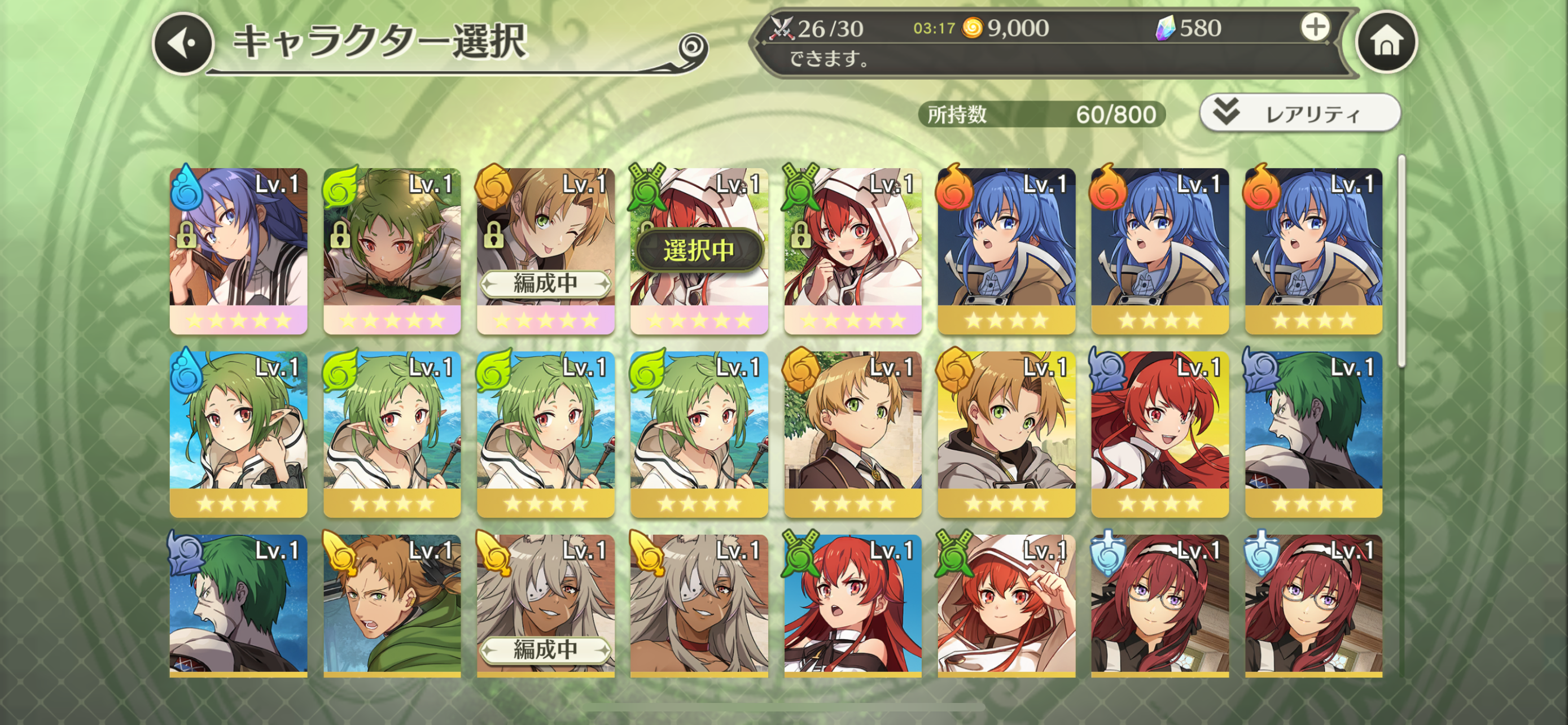Select first blue-haired fire four-star card

click(x=1006, y=251)
